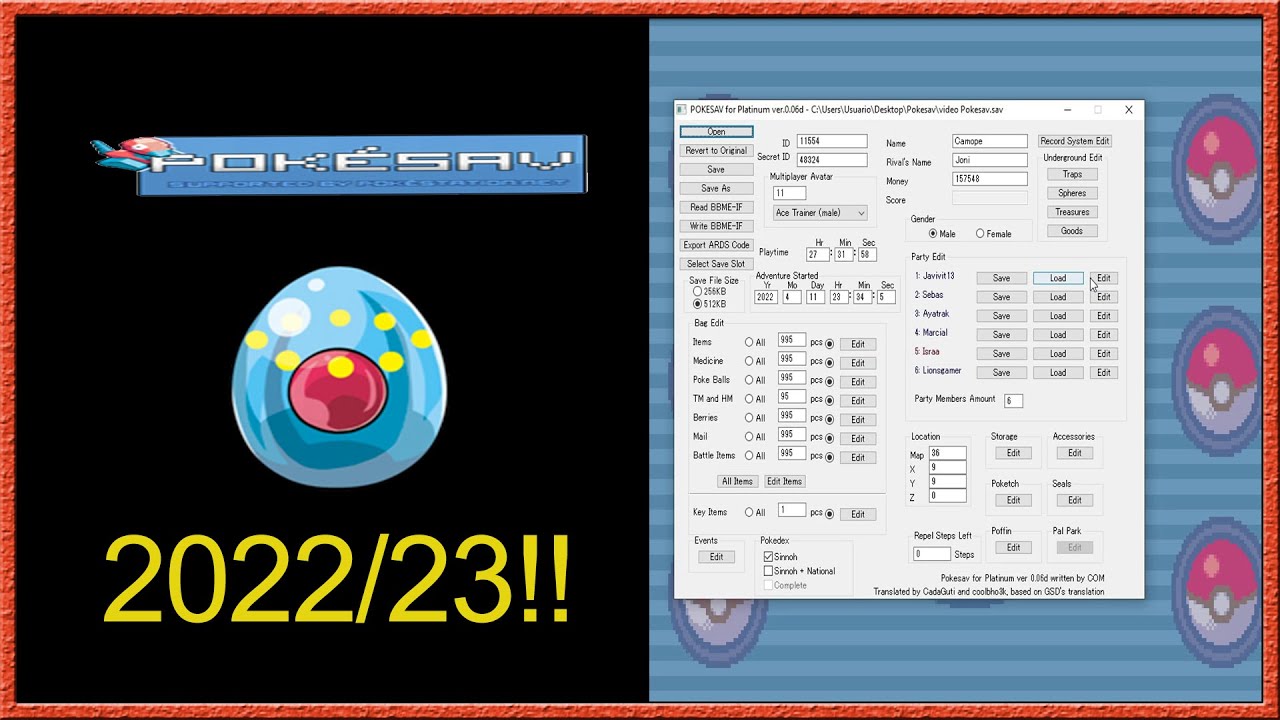Viewport: 1280px width, 720px height.
Task: Focus the trainer ID field
Action: (x=832, y=142)
